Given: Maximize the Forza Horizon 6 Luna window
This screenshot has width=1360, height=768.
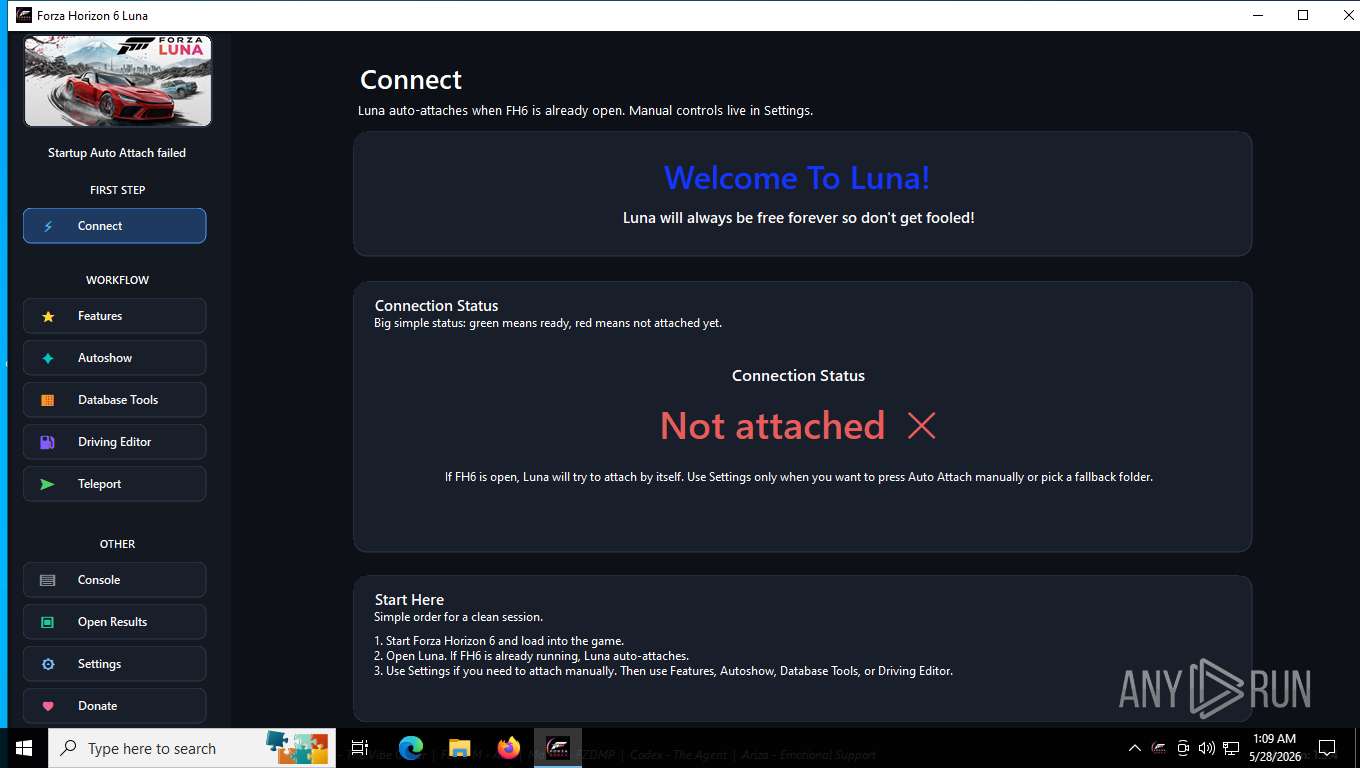Looking at the screenshot, I should click(x=1303, y=15).
